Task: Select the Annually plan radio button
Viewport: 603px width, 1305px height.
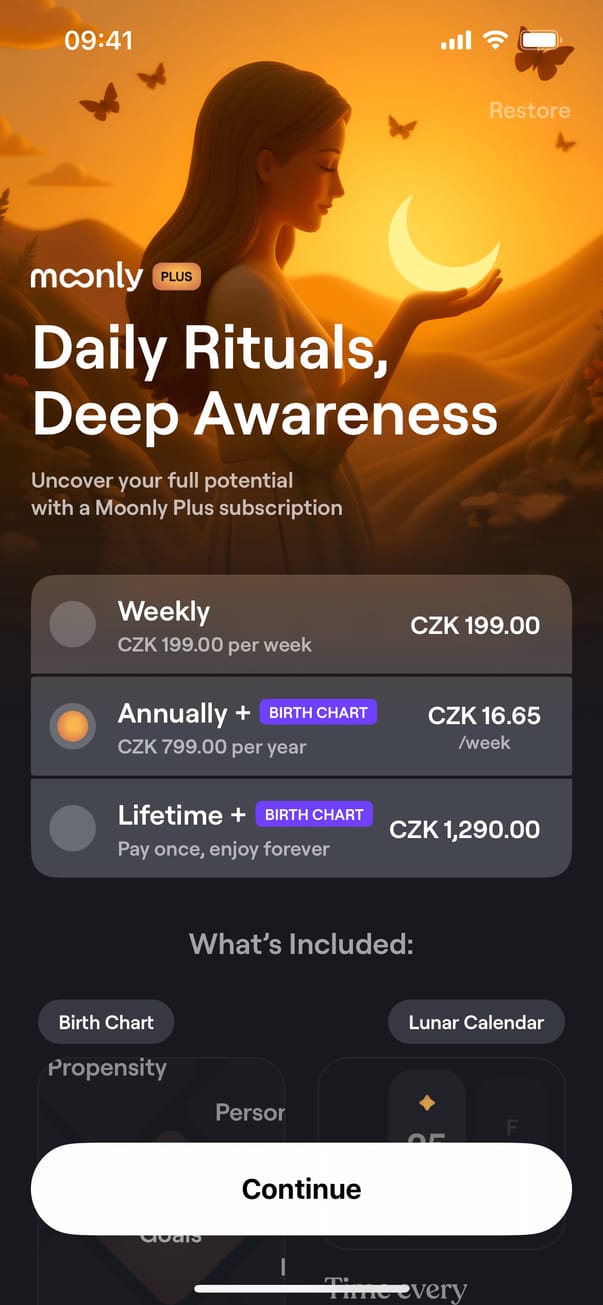Action: (x=72, y=727)
